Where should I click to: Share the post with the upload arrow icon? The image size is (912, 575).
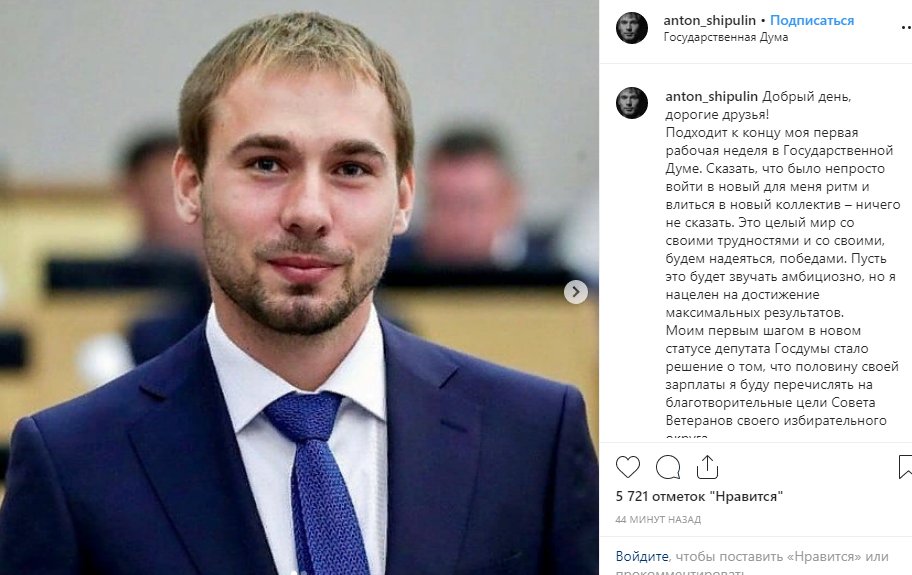pos(707,467)
